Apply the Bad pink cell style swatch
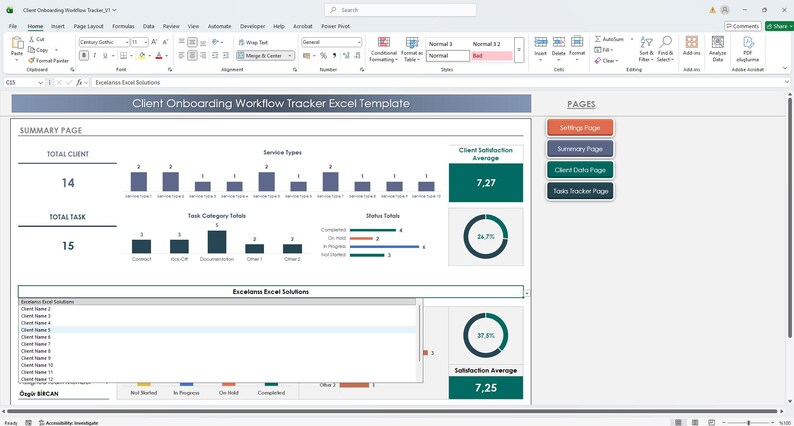 (491, 56)
